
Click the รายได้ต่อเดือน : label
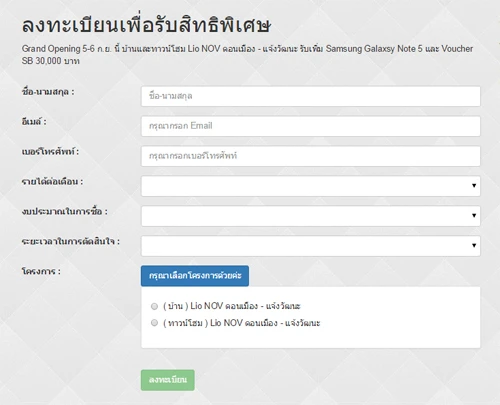pyautogui.click(x=52, y=182)
